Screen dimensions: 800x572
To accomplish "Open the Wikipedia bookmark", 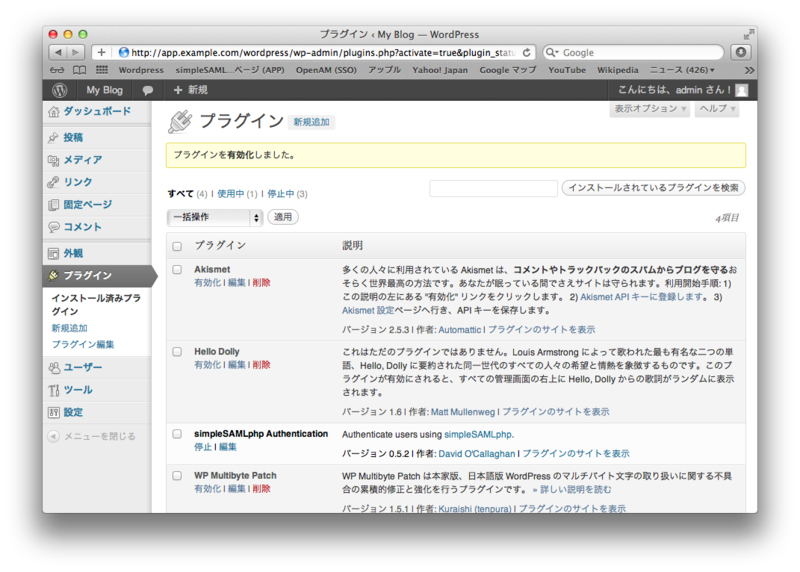I will (618, 70).
